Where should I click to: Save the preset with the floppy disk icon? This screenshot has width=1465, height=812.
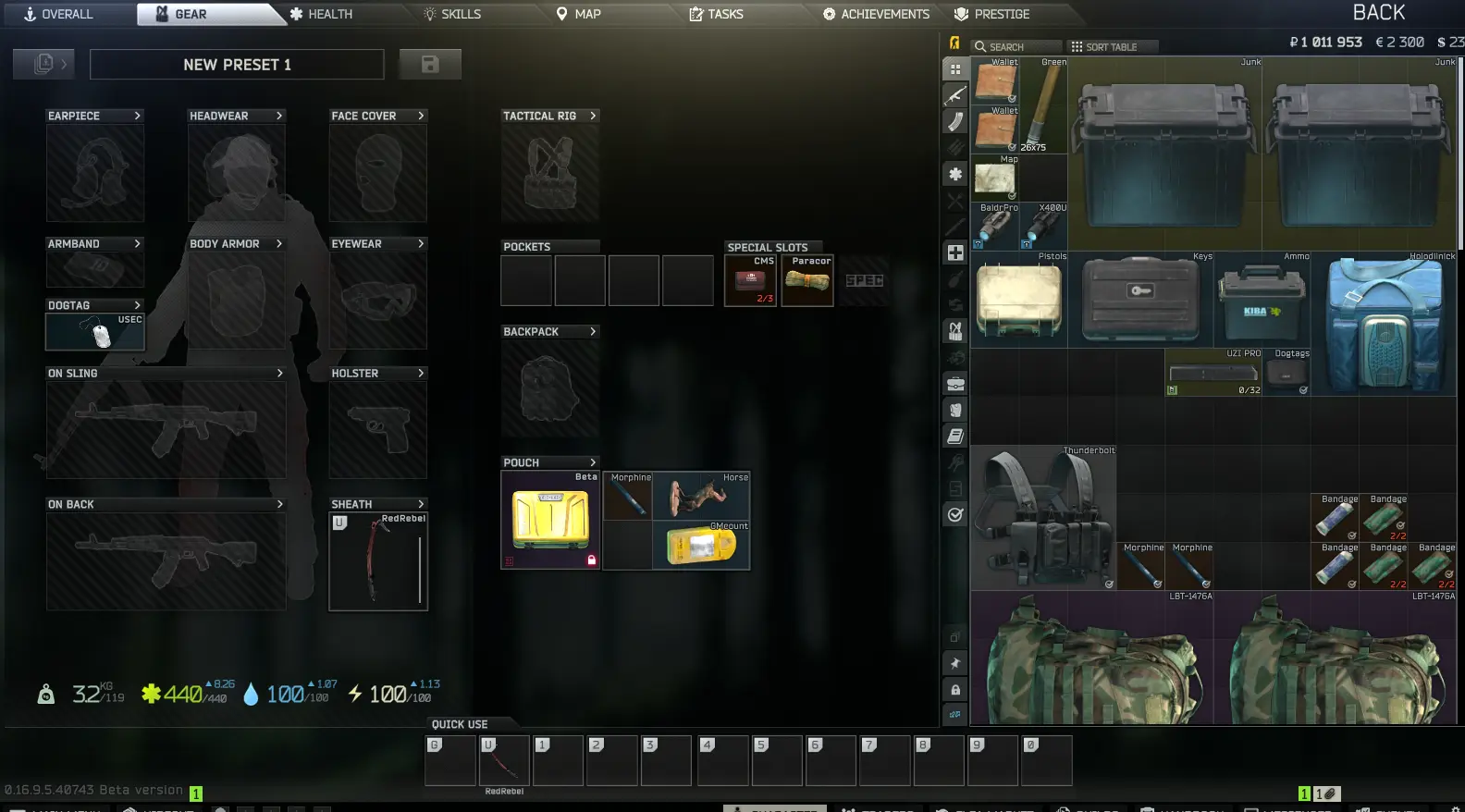coord(430,64)
